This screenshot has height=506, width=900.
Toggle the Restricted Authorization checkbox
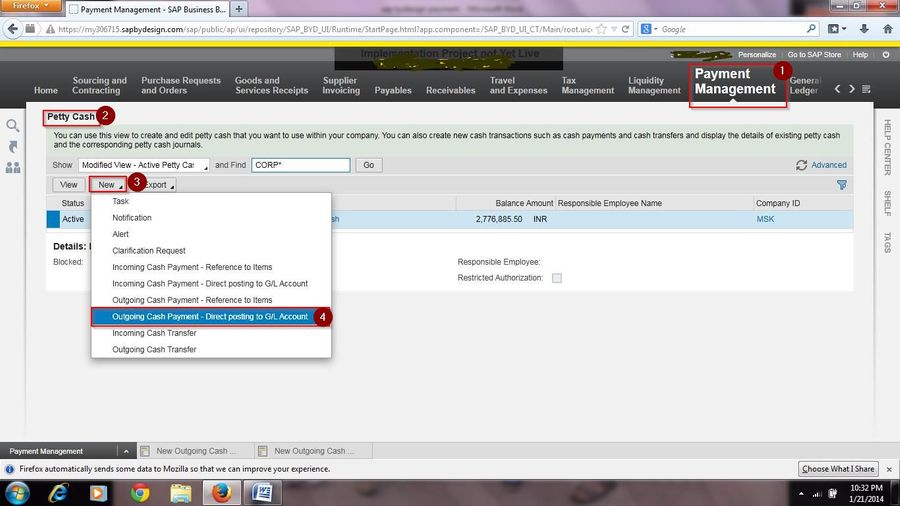tap(557, 278)
